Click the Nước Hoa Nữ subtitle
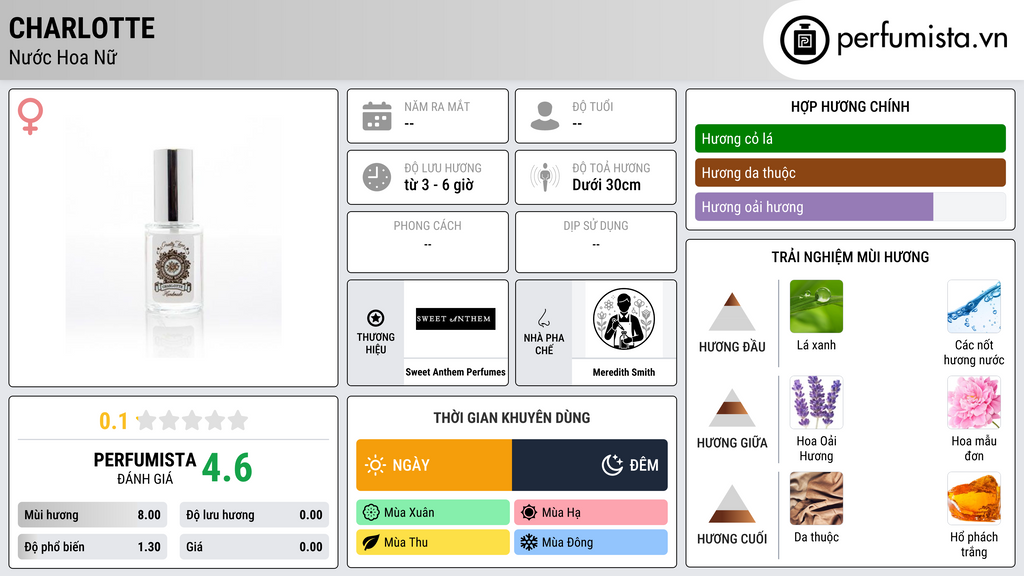Viewport: 1024px width, 576px height. [x=63, y=57]
